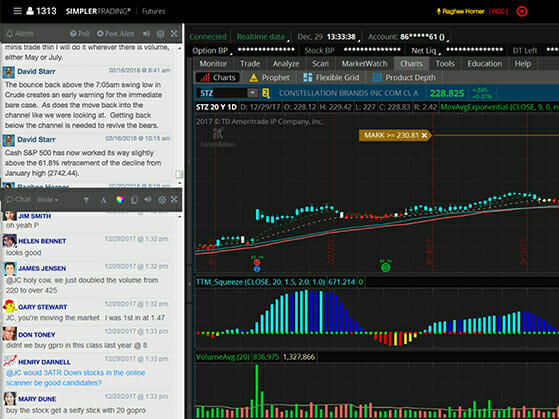Click the Raghee Horner presenter label
Image resolution: width=559 pixels, height=419 pixels.
460,11
